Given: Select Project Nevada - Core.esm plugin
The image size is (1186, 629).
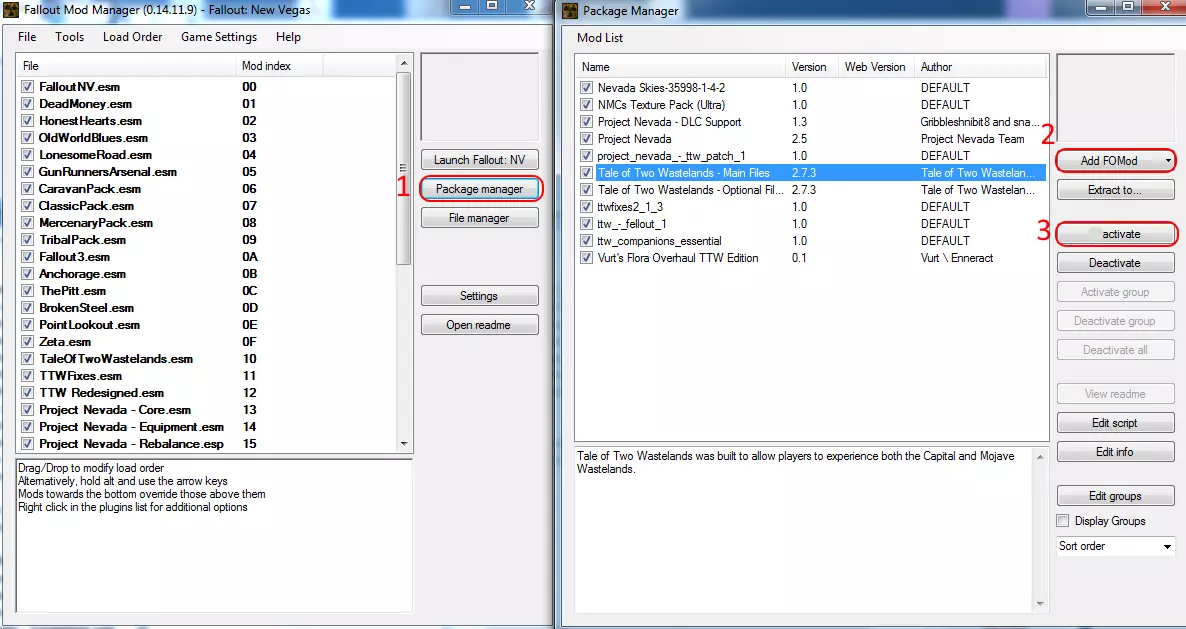Looking at the screenshot, I should [115, 411].
